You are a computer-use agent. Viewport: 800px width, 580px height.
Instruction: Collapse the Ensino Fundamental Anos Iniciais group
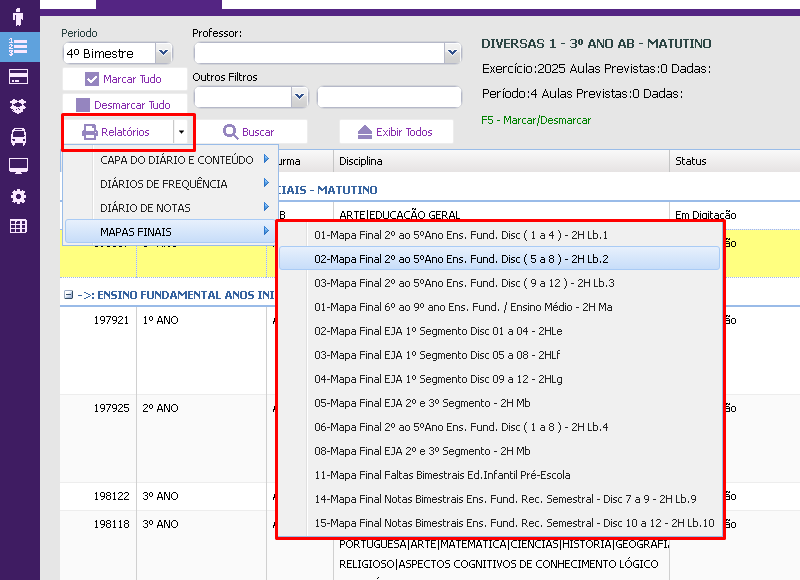[x=68, y=295]
